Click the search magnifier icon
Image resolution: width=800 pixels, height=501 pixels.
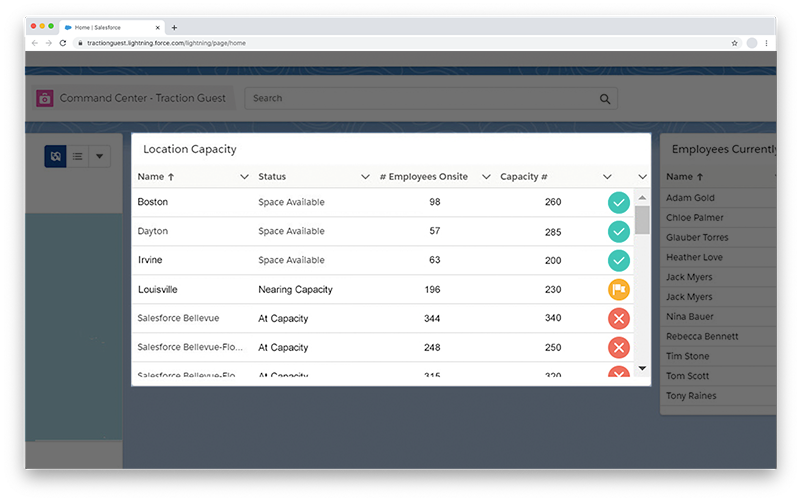(x=605, y=99)
